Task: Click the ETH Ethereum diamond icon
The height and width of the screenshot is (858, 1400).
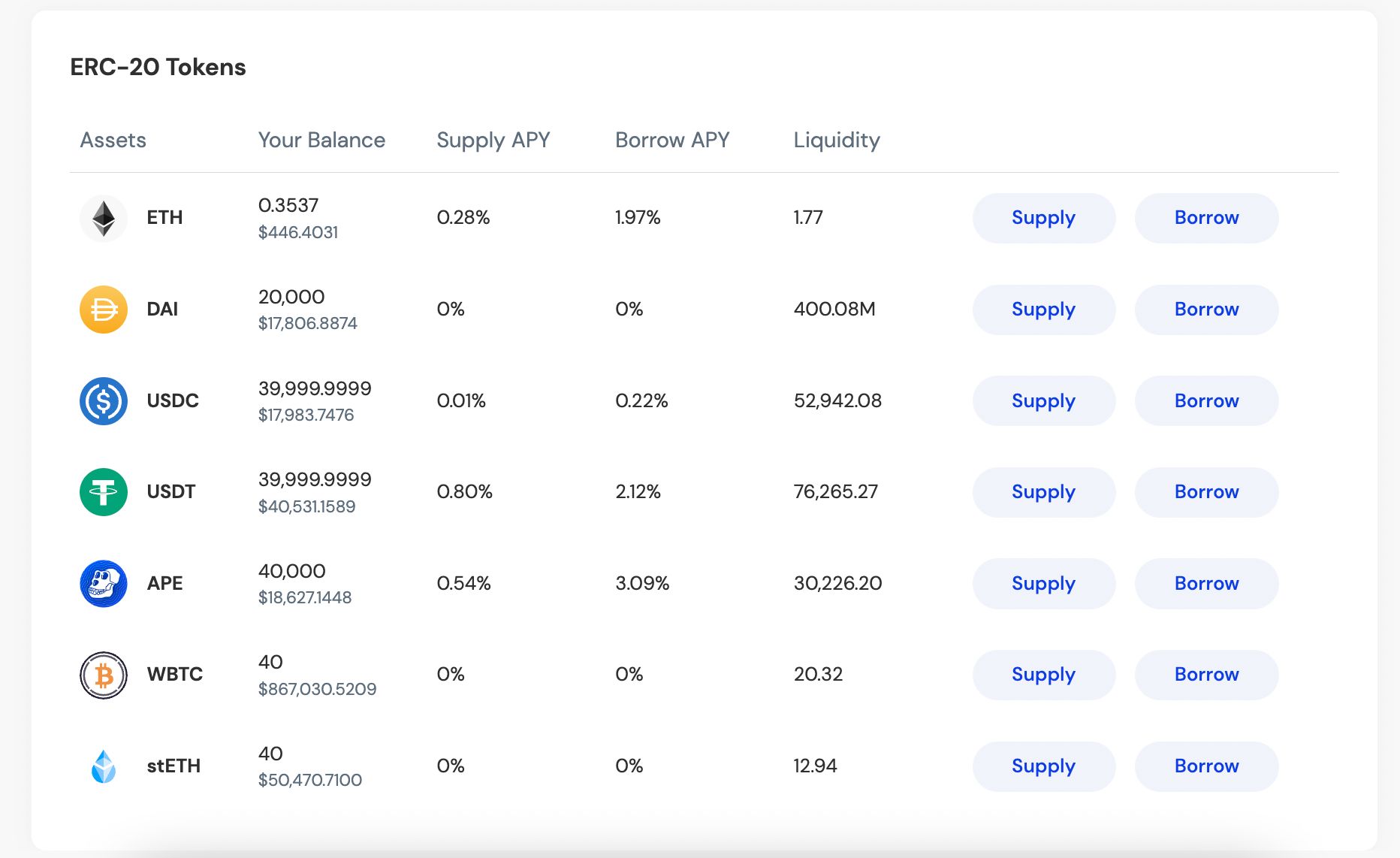Action: (x=104, y=219)
